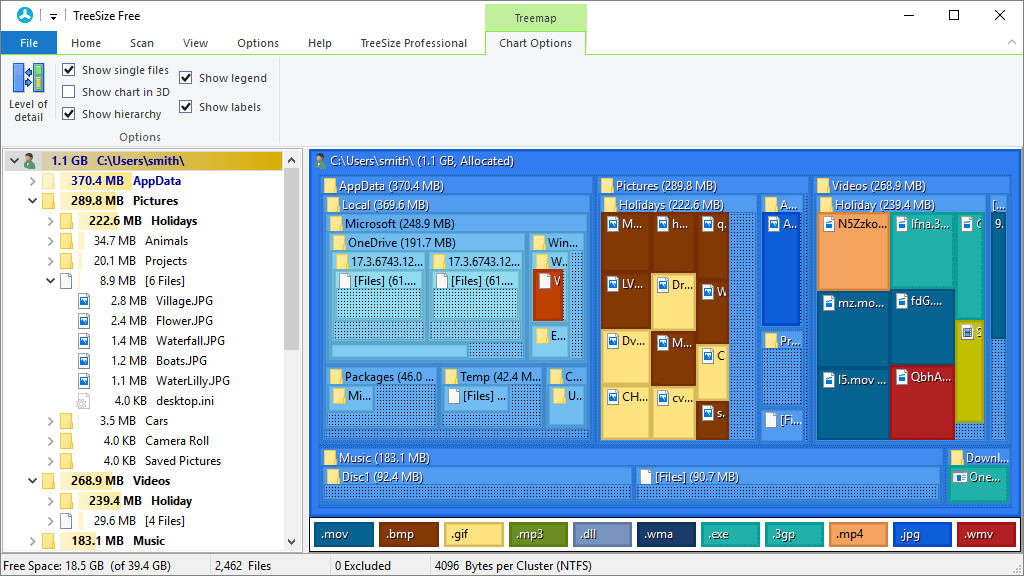Screen dimensions: 1024x576
Task: Expand the Music tree node
Action: coord(32,541)
